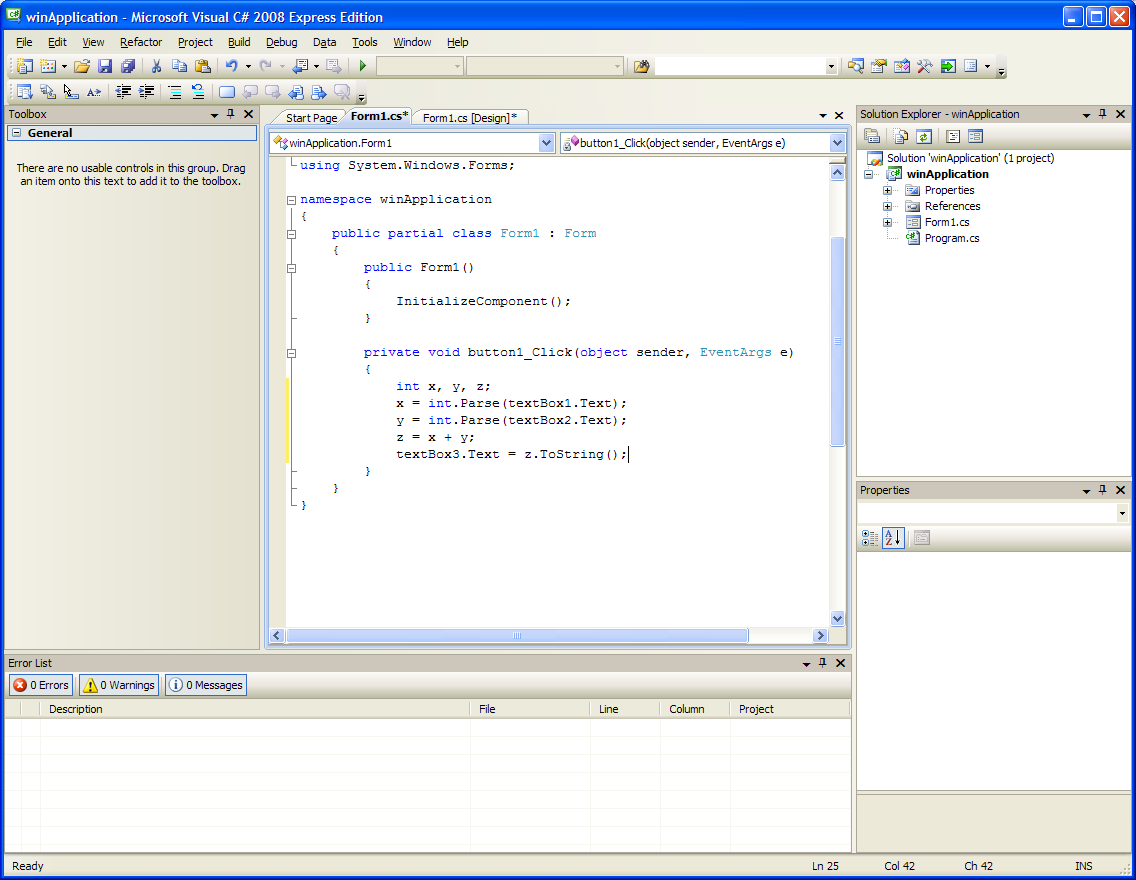1136x880 pixels.
Task: Click the Increase Line Indent icon
Action: coord(147,92)
